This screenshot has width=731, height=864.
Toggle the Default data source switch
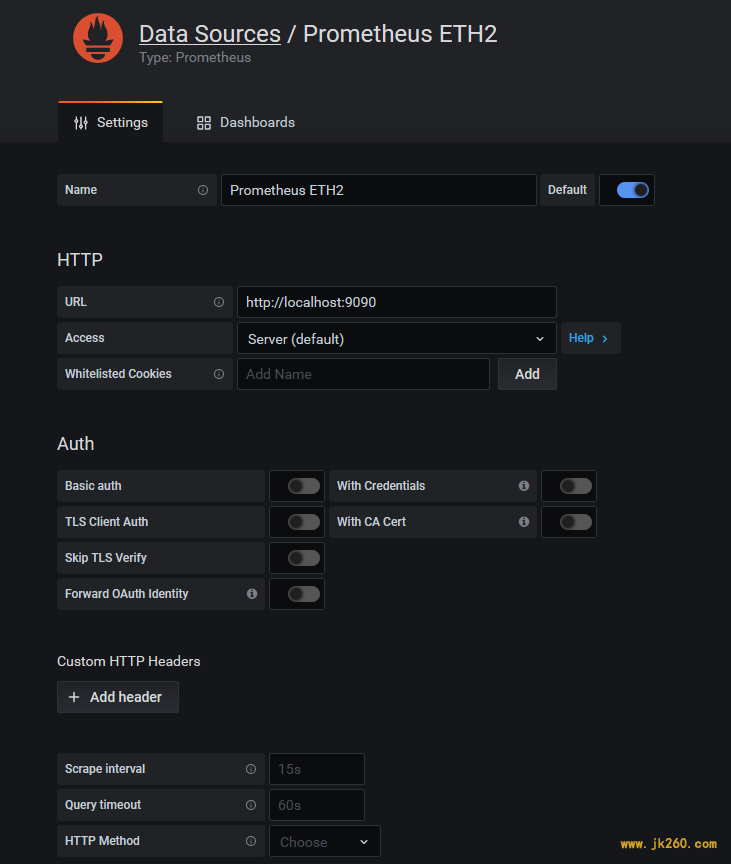coord(632,190)
